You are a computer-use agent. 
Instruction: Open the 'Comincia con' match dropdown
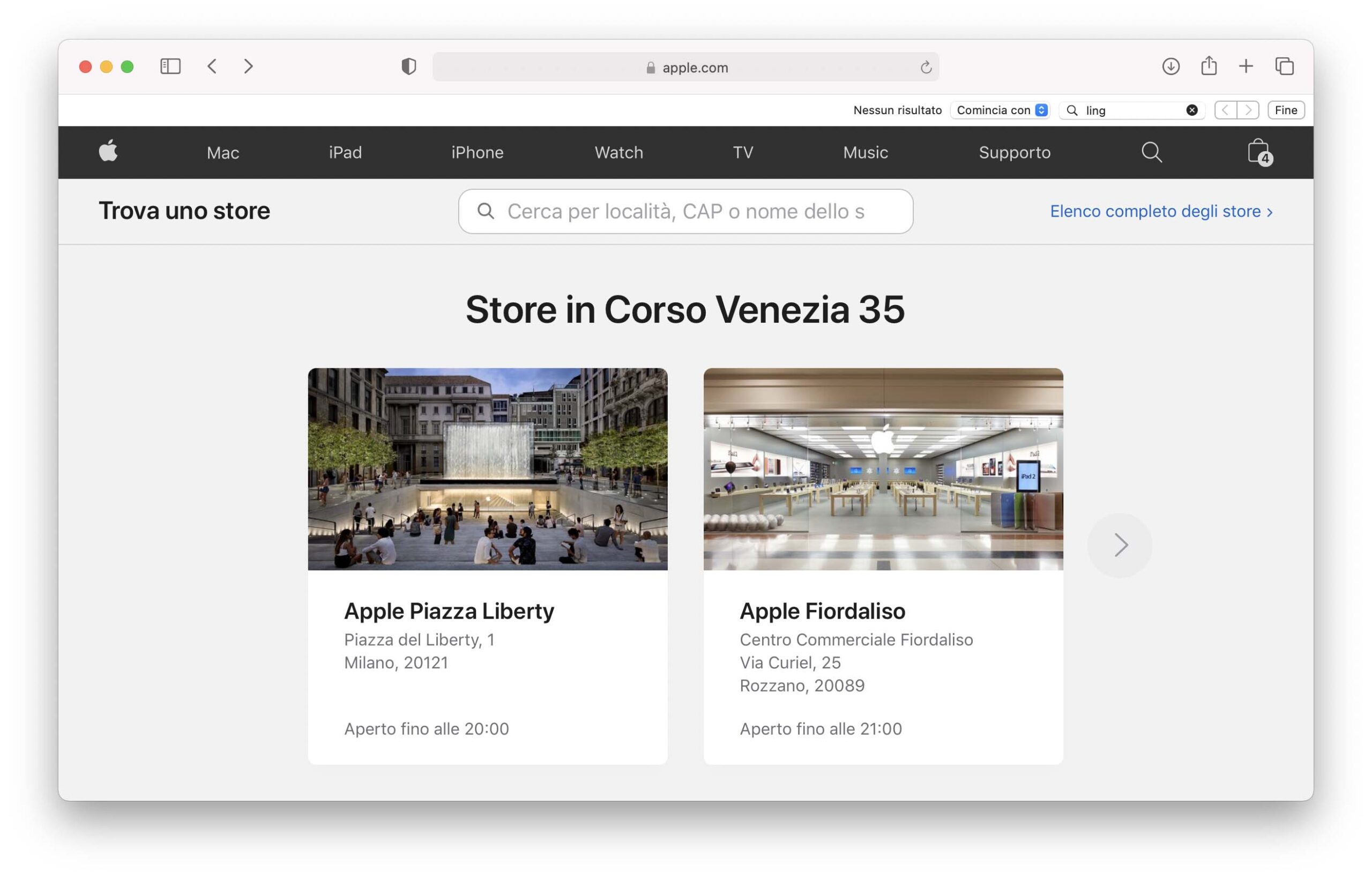pyautogui.click(x=1001, y=110)
